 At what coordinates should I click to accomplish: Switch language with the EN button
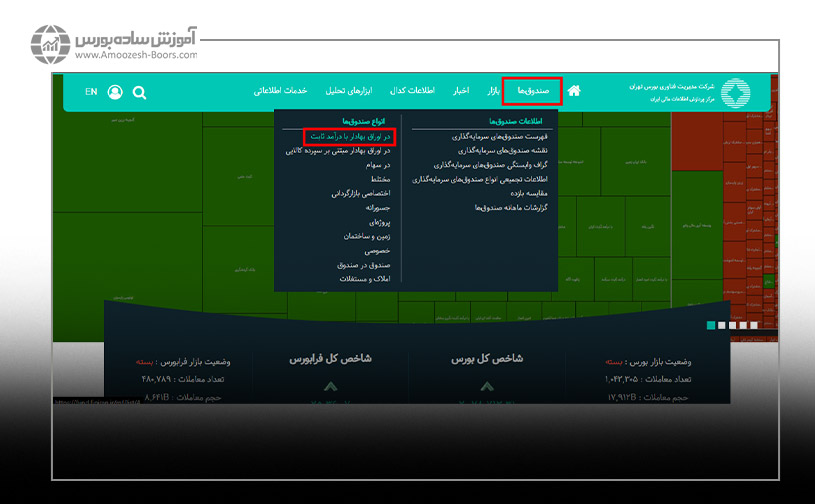(x=91, y=92)
